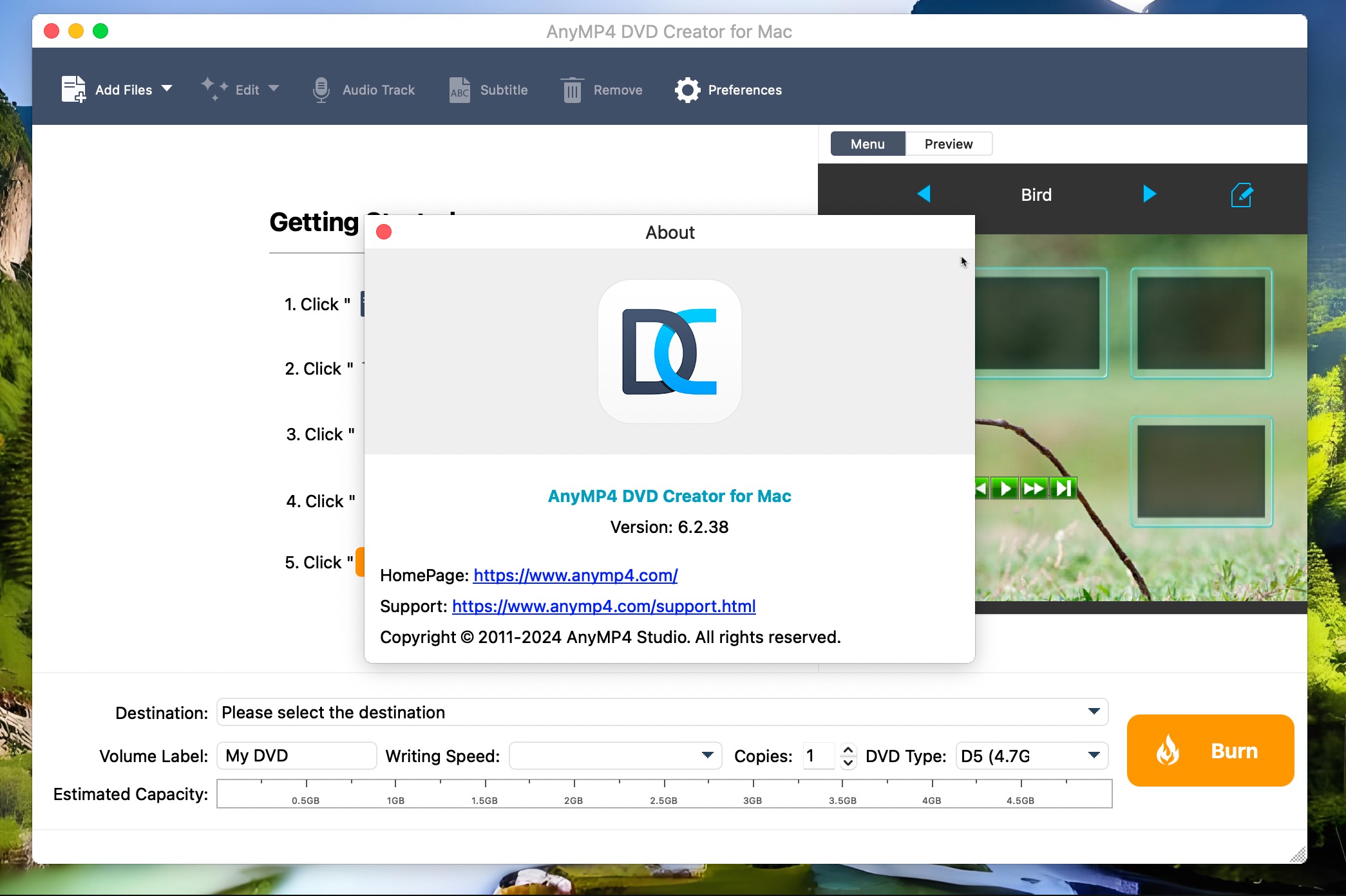Image resolution: width=1346 pixels, height=896 pixels.
Task: Click the edit menu template icon
Action: pyautogui.click(x=1242, y=195)
